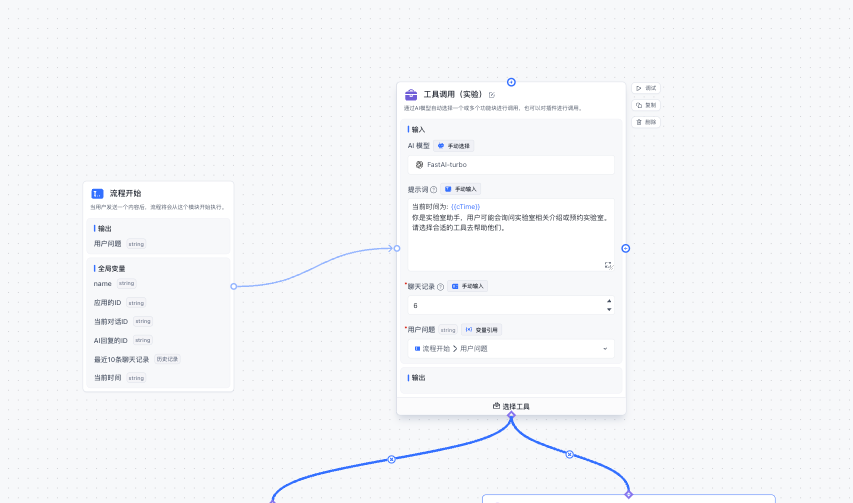Expand the prompt editor with fullscreen icon
The width and height of the screenshot is (853, 503).
pos(608,265)
